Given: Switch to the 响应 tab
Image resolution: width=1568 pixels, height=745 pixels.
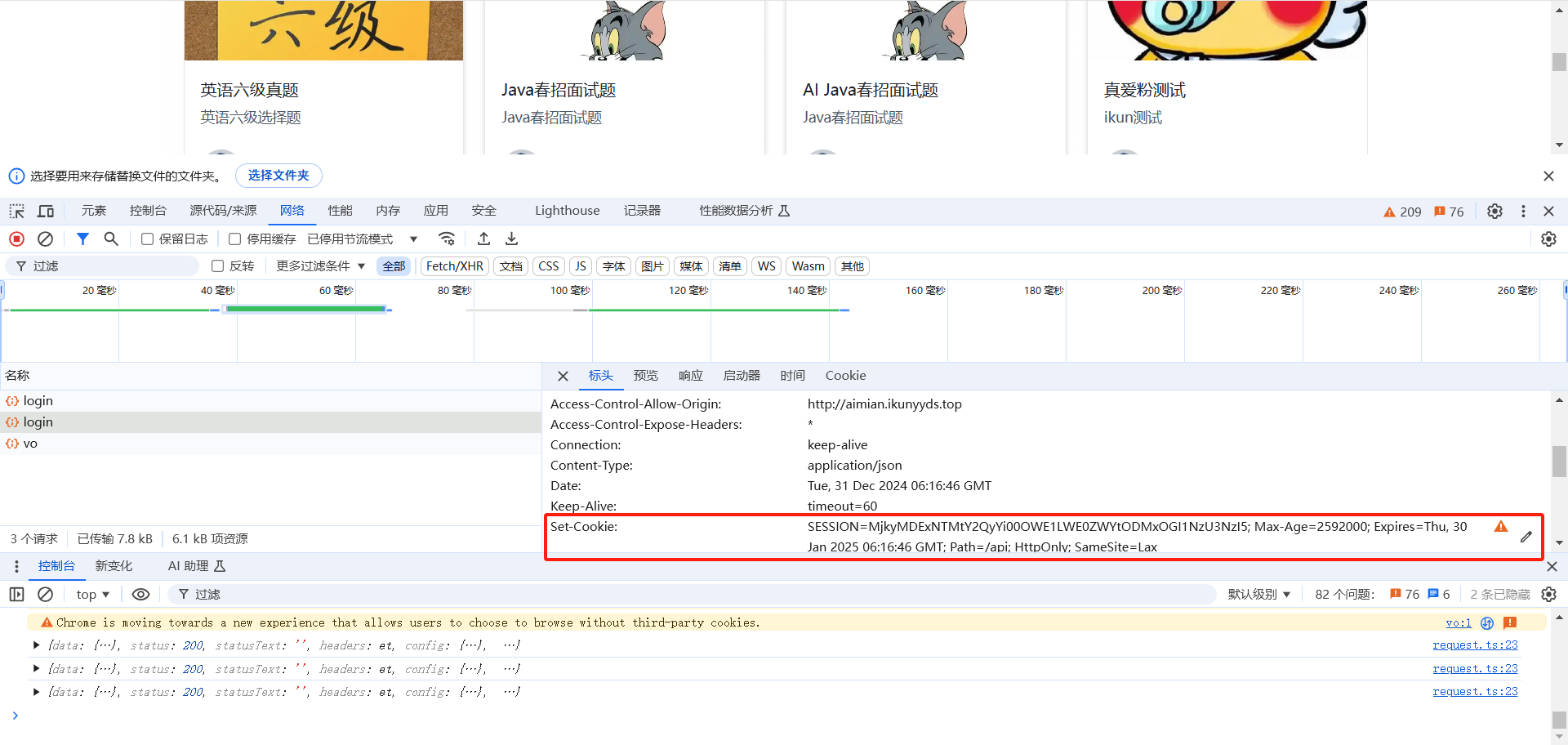Looking at the screenshot, I should tap(690, 376).
